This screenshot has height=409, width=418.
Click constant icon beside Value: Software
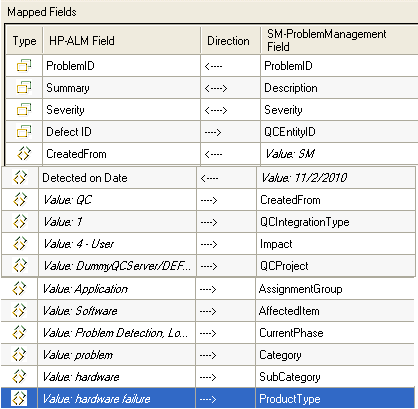[x=19, y=310]
